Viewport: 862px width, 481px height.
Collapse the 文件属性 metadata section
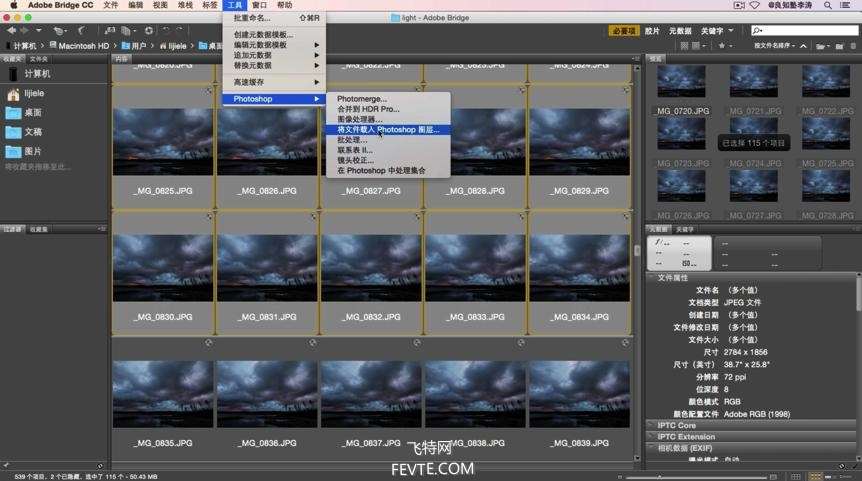[652, 278]
